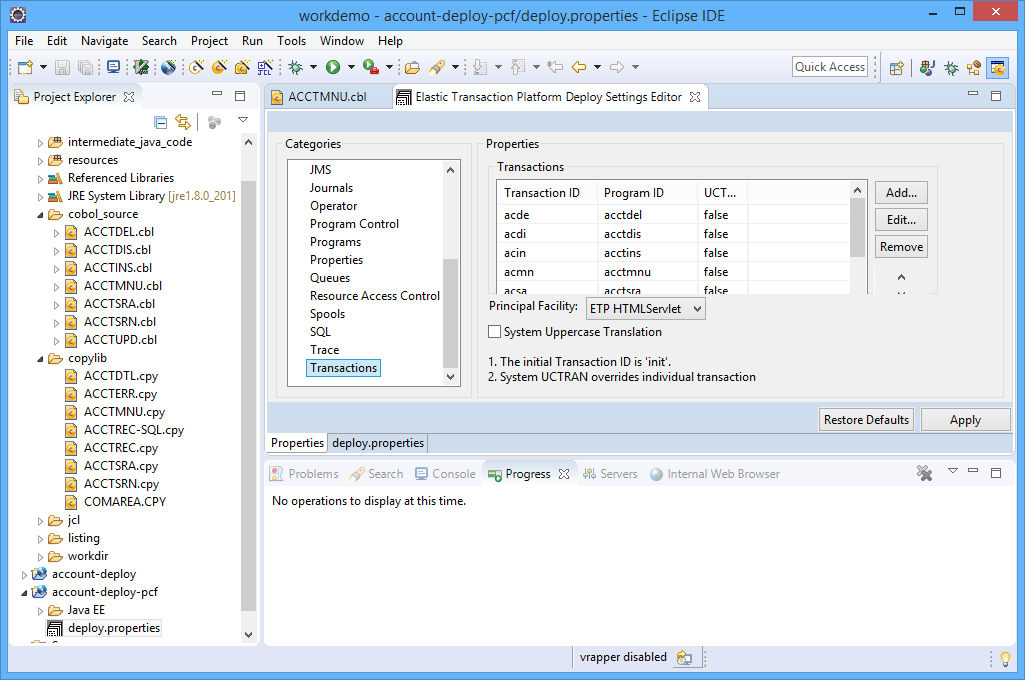Click the globe web browser toolbar icon

[x=169, y=67]
